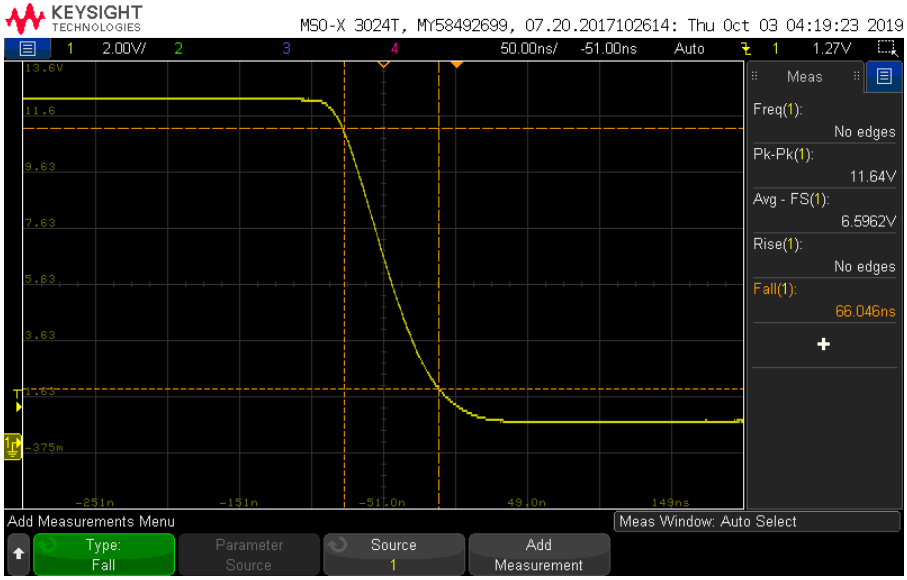Enable channel 4 in the top bar
907x580 pixels.
click(x=394, y=49)
